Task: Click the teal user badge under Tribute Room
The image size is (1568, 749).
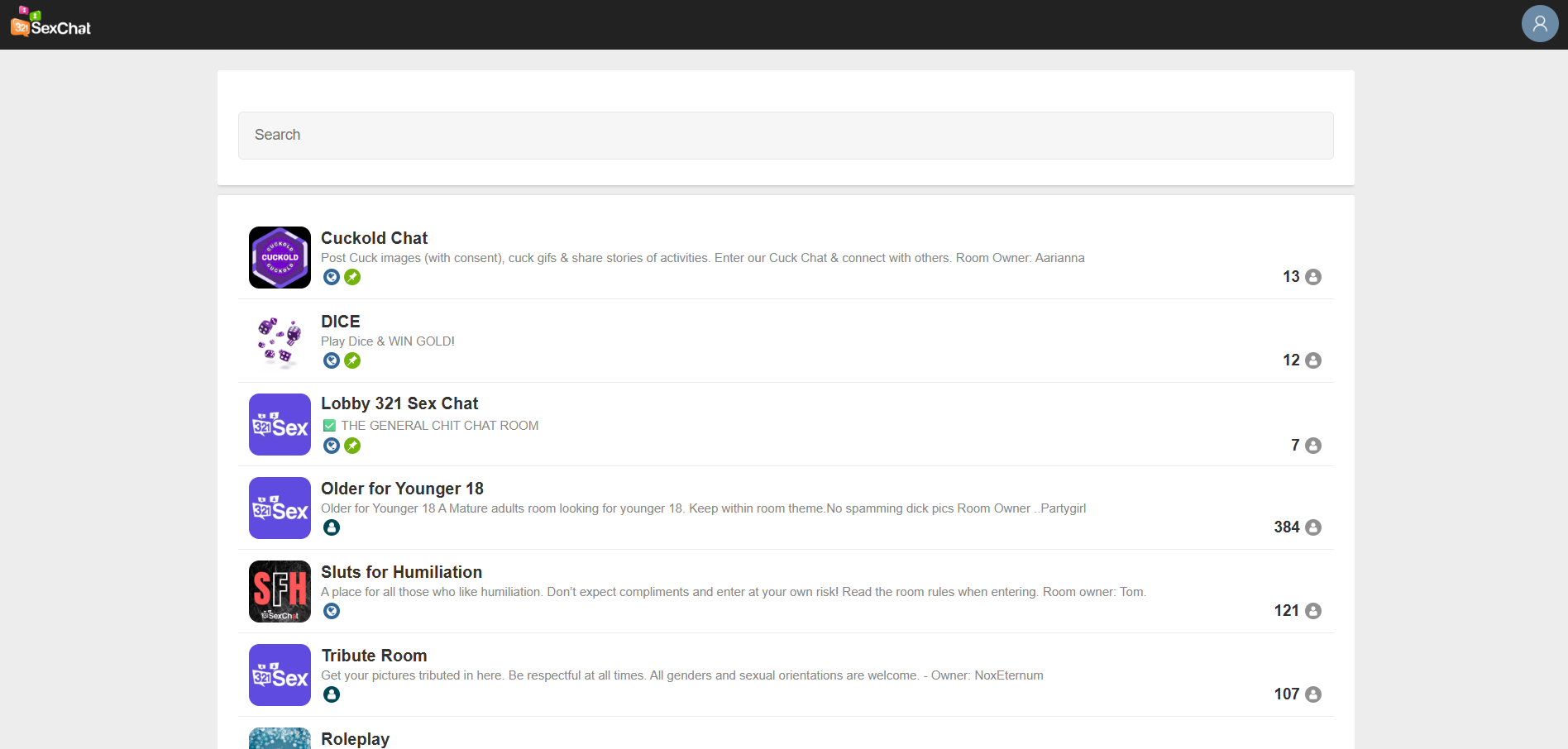Action: 332,694
